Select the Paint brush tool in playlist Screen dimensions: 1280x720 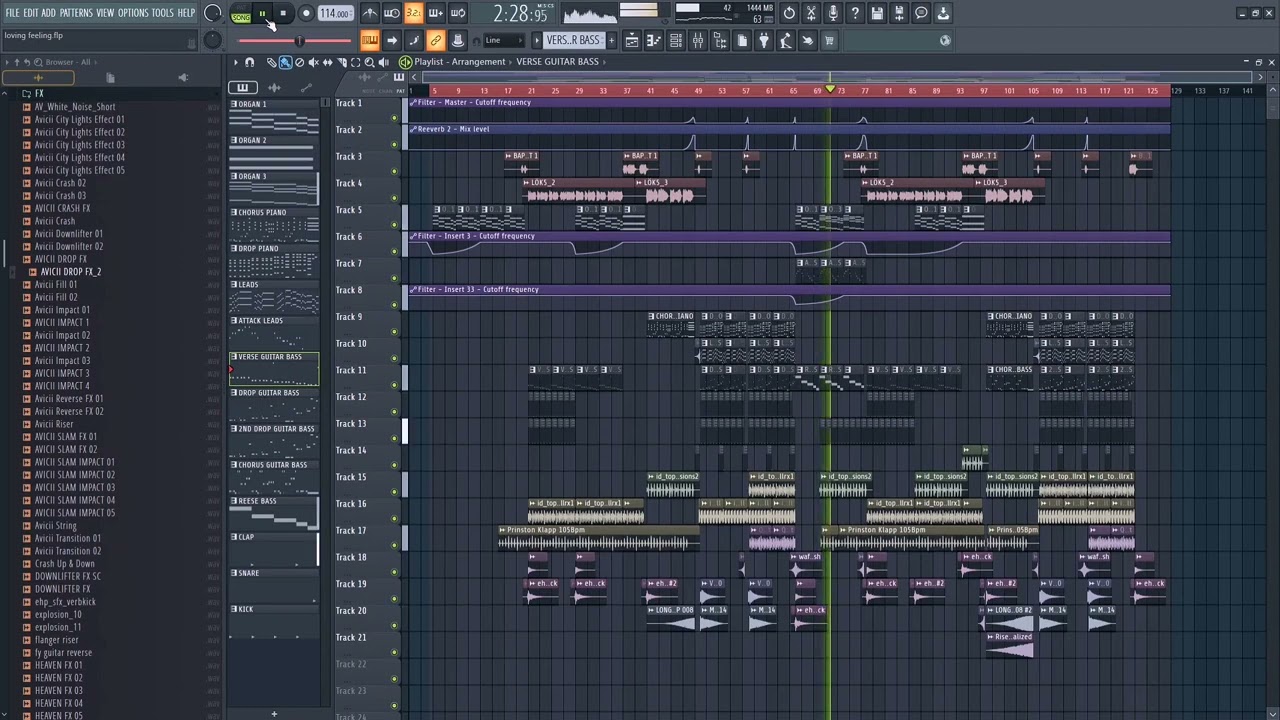285,62
